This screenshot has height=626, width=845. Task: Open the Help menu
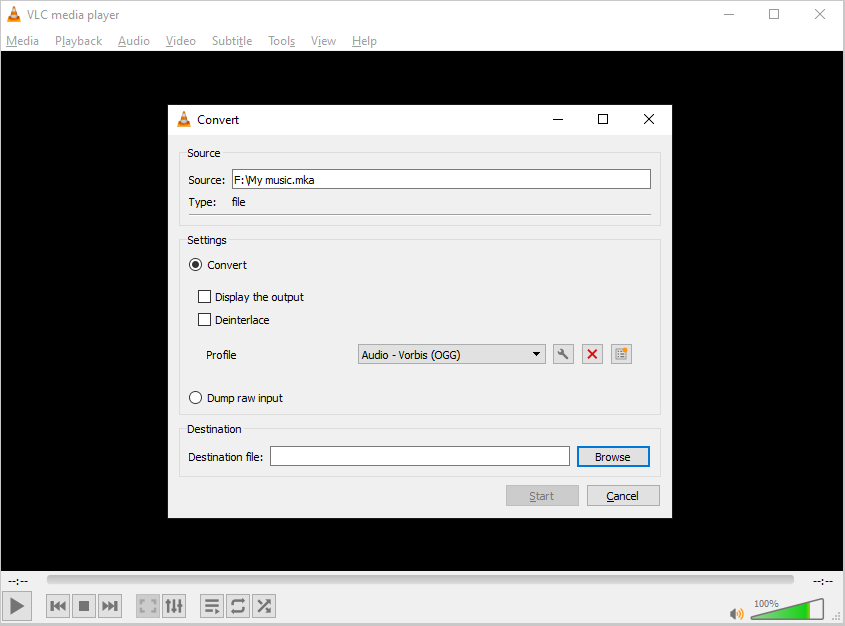tap(364, 41)
